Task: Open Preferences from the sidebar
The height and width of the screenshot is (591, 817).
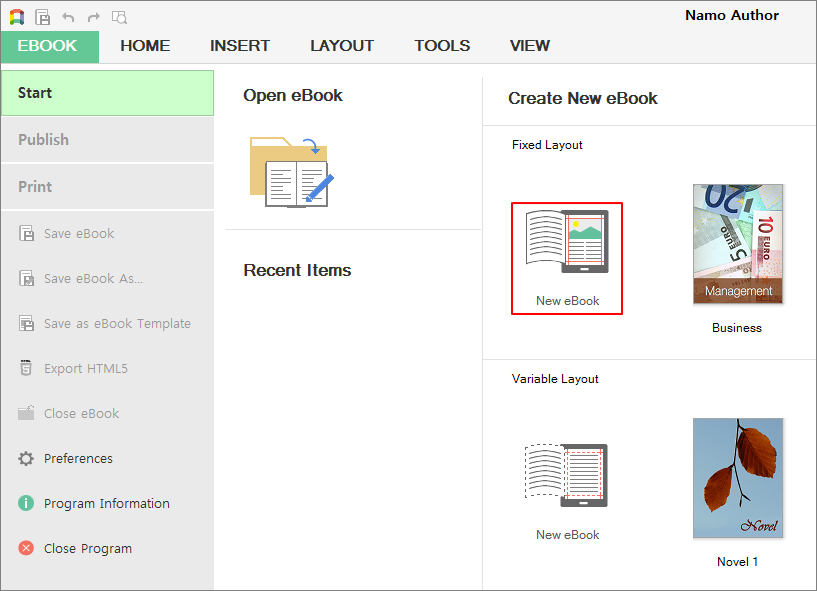Action: 78,459
